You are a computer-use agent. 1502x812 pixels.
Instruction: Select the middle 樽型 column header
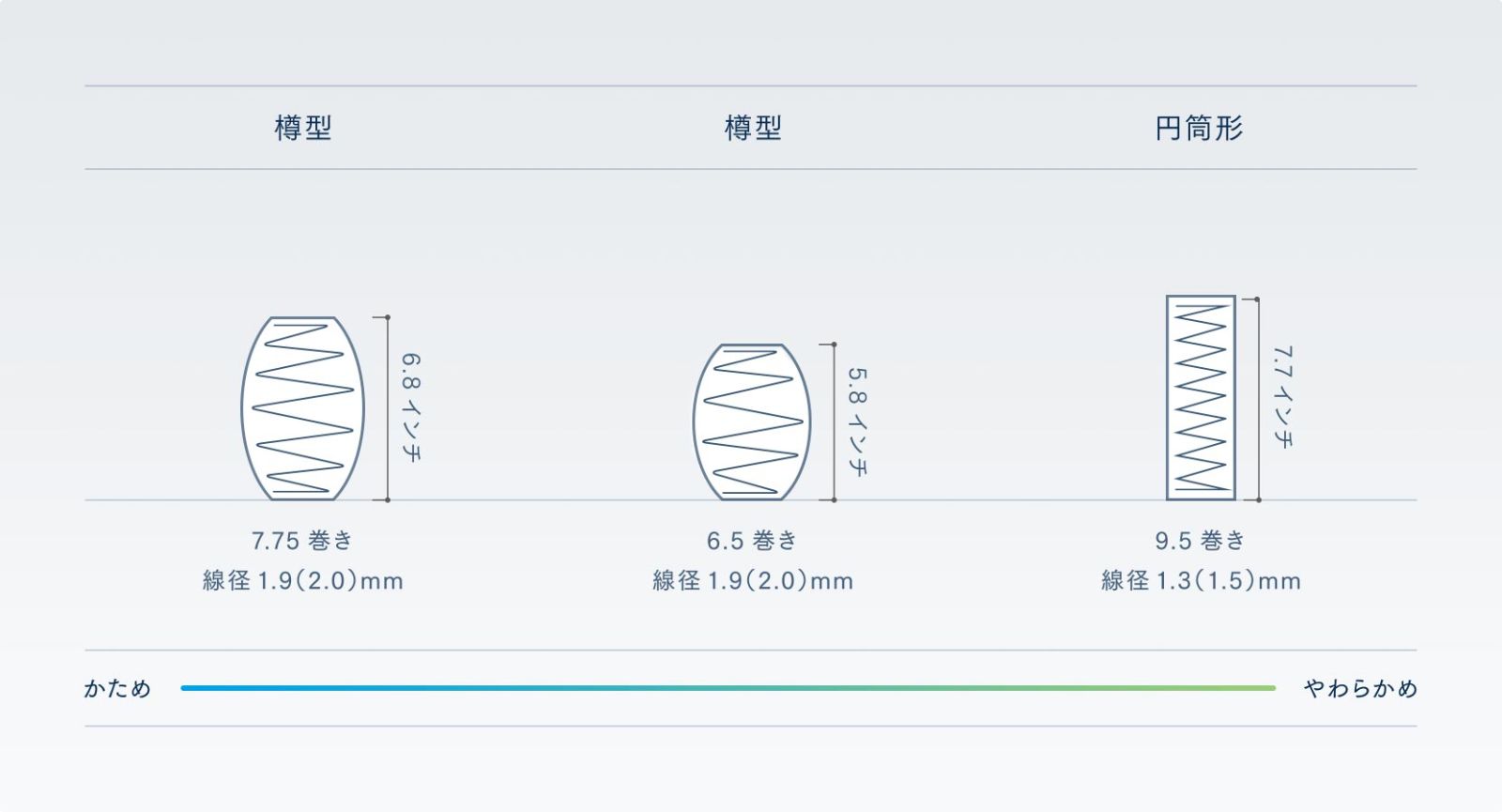click(x=752, y=128)
